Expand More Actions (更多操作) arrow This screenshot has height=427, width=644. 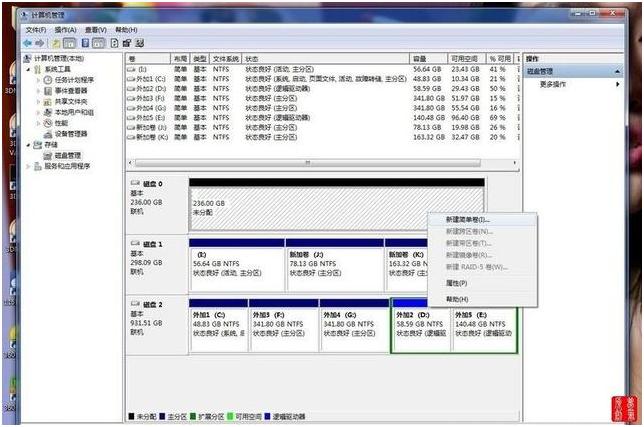(618, 85)
